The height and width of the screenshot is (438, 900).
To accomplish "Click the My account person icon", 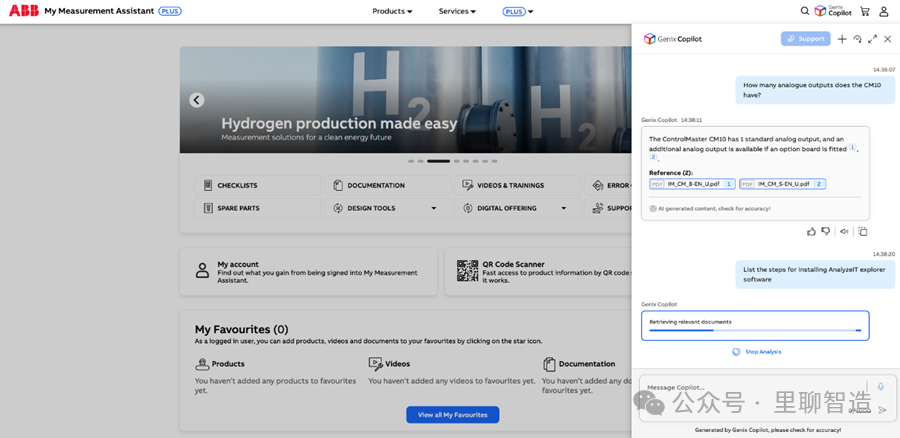I will coord(202,270).
